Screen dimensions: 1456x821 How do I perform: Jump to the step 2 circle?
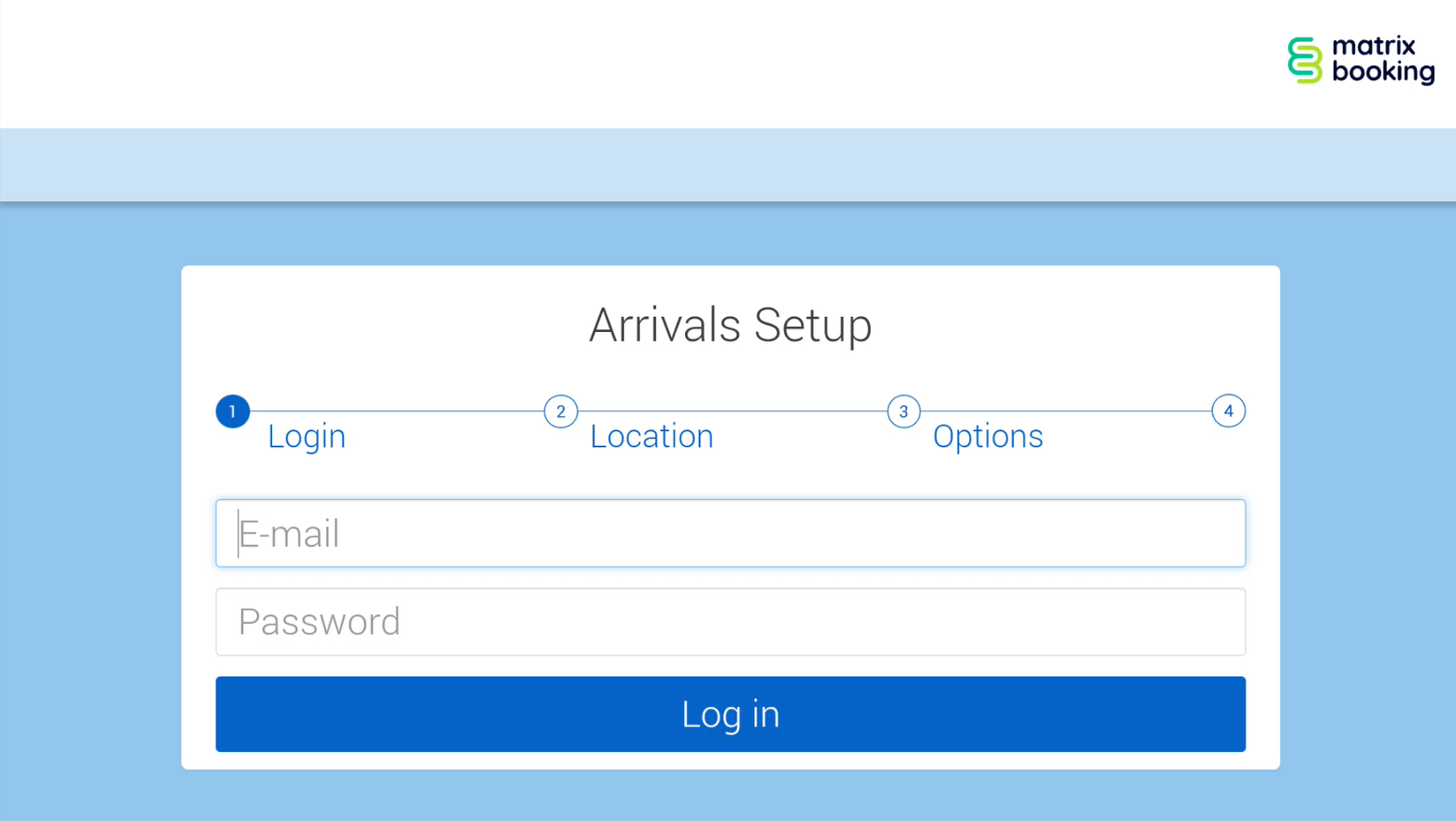561,411
